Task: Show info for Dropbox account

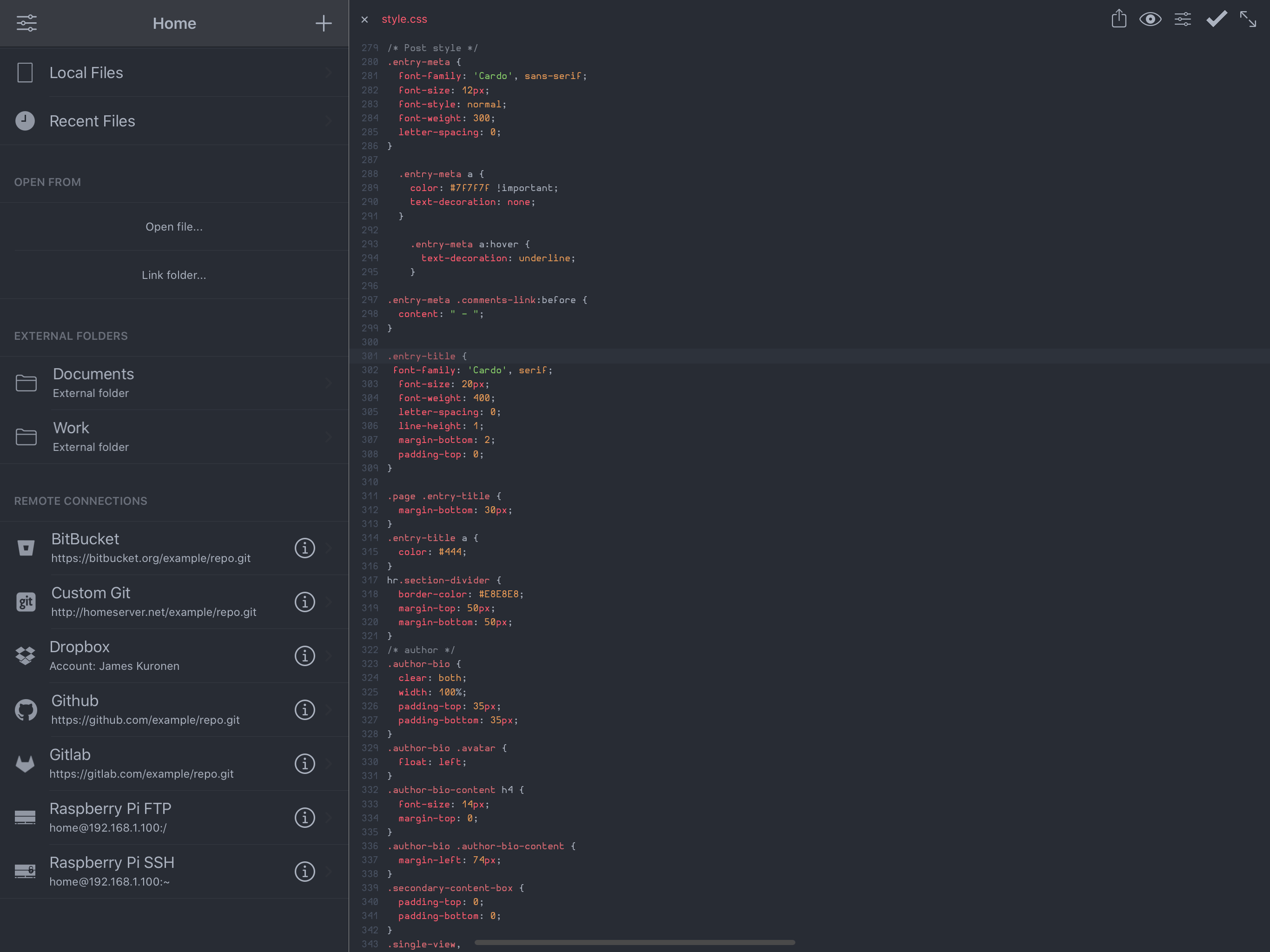Action: (305, 656)
